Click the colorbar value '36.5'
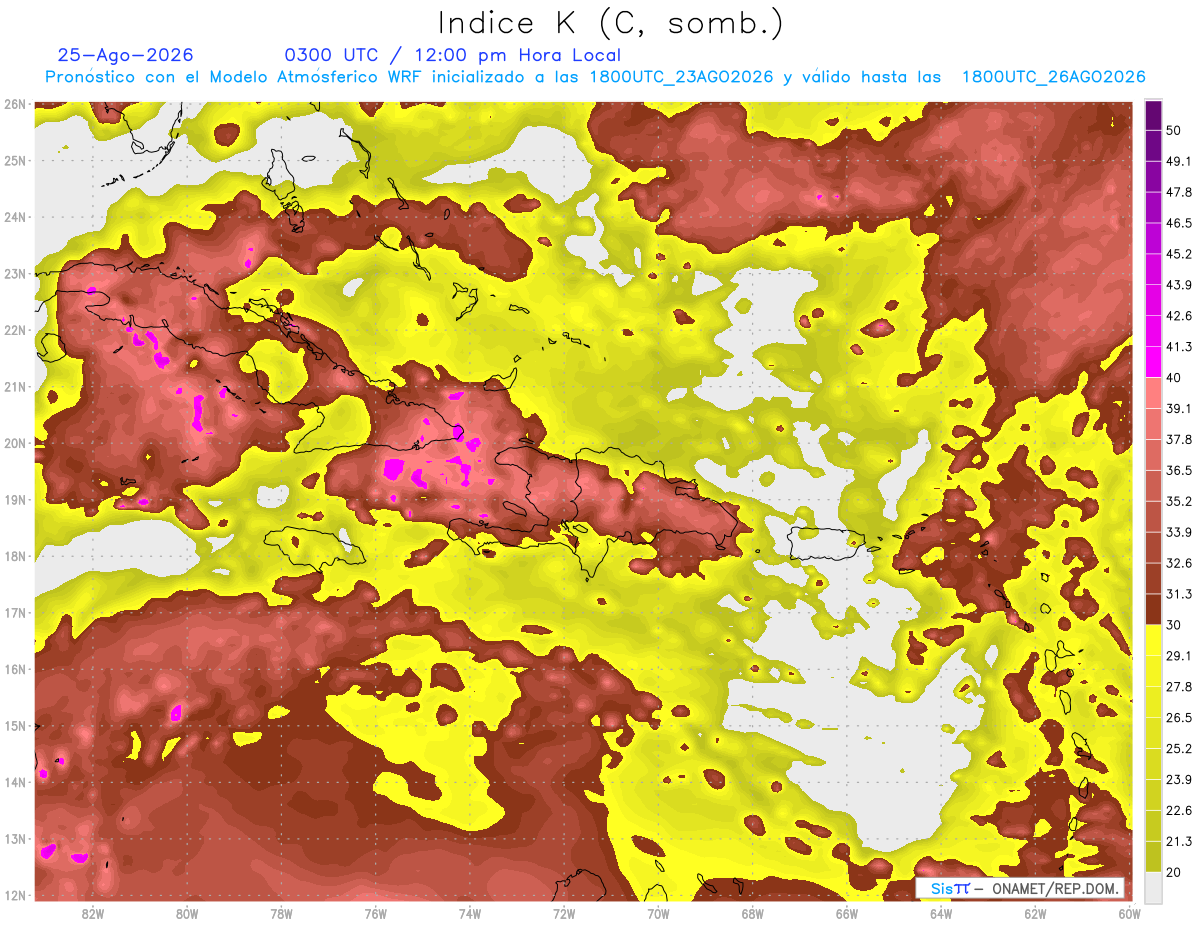 coord(1179,470)
